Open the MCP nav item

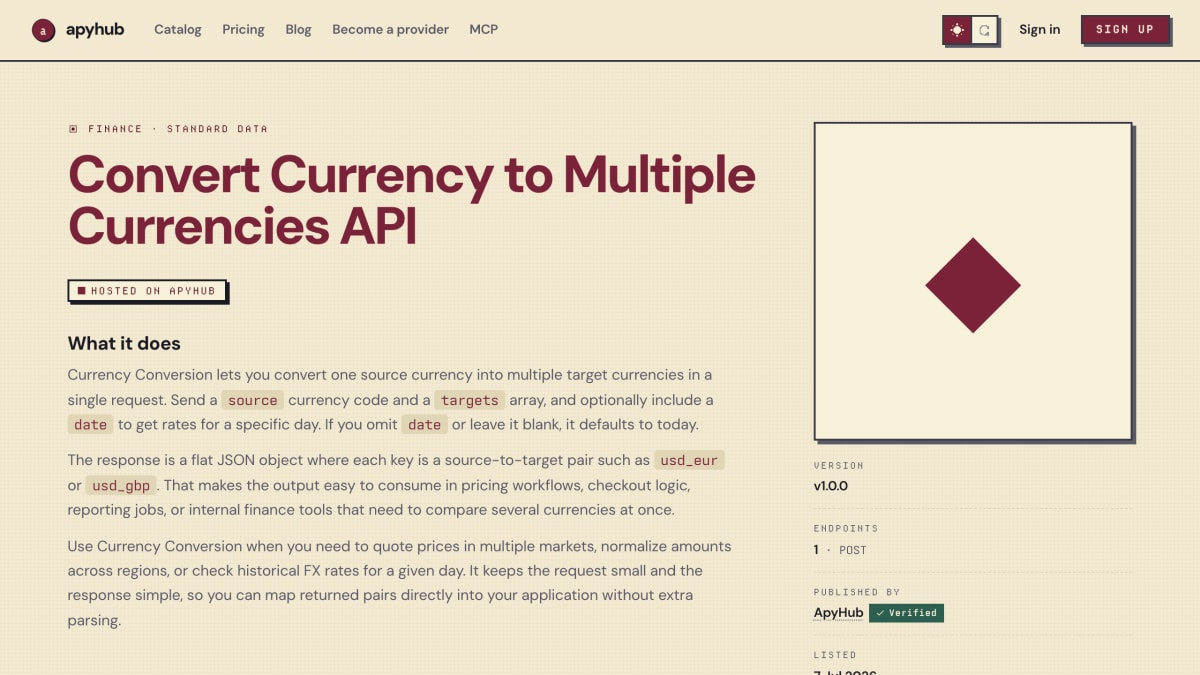click(484, 29)
